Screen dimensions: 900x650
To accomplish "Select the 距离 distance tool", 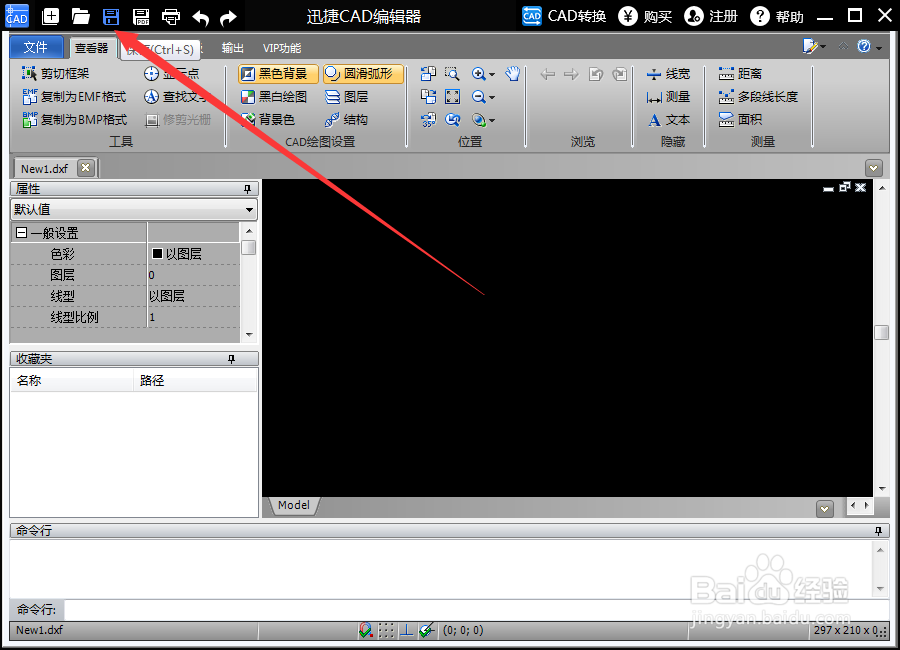I will coord(740,73).
